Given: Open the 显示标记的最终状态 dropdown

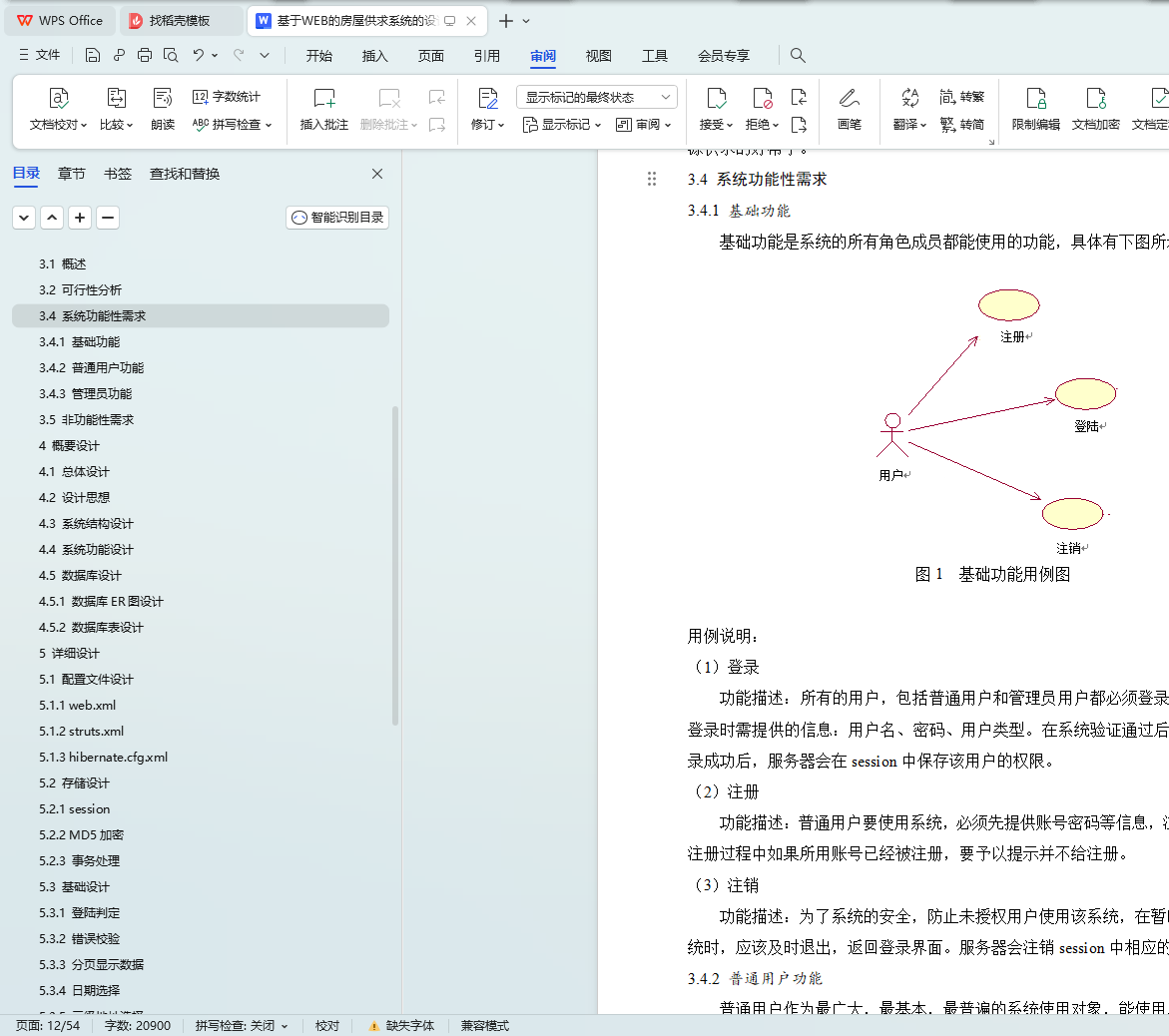Looking at the screenshot, I should 596,98.
